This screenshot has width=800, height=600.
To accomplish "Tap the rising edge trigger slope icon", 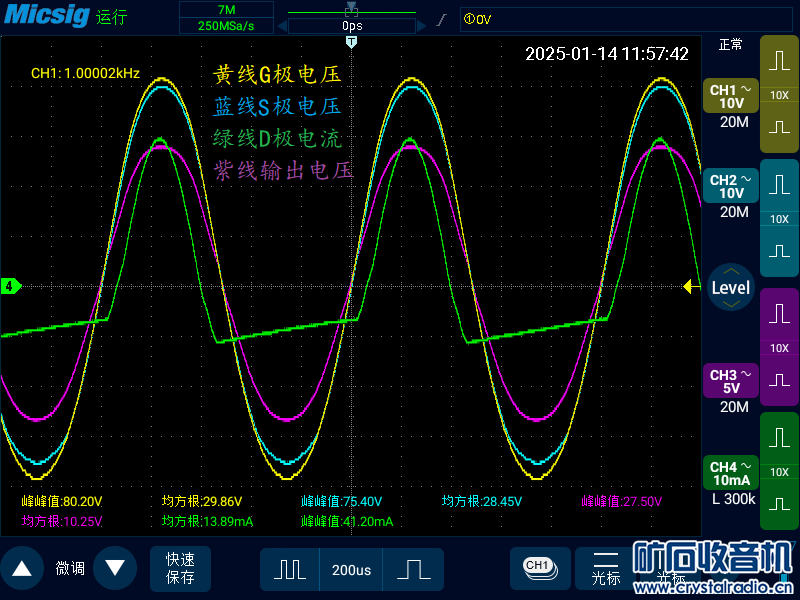I will point(442,20).
